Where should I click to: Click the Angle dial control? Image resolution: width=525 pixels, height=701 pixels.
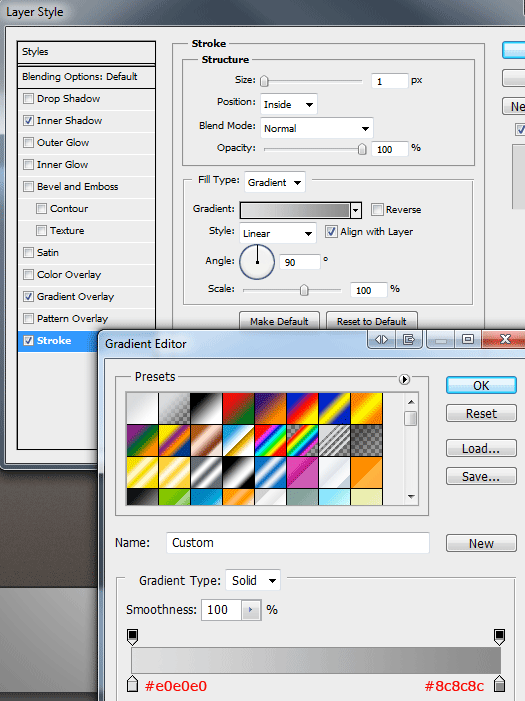(x=257, y=262)
